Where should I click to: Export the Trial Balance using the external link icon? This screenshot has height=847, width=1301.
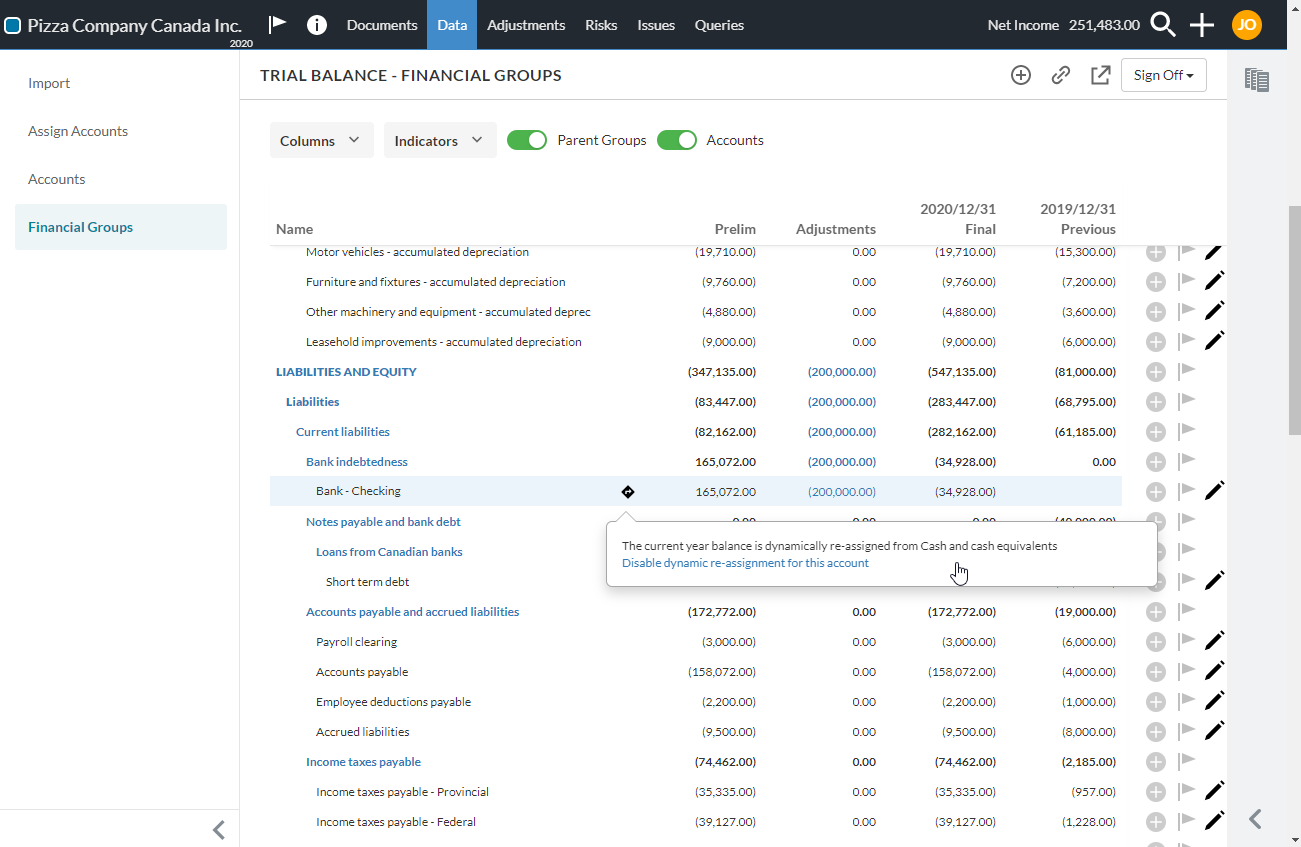pyautogui.click(x=1100, y=75)
